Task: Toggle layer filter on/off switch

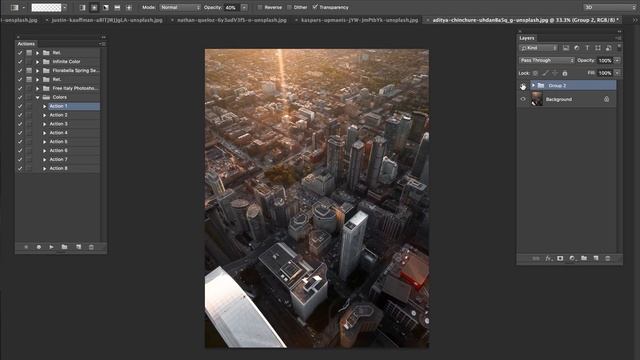Action: point(619,47)
